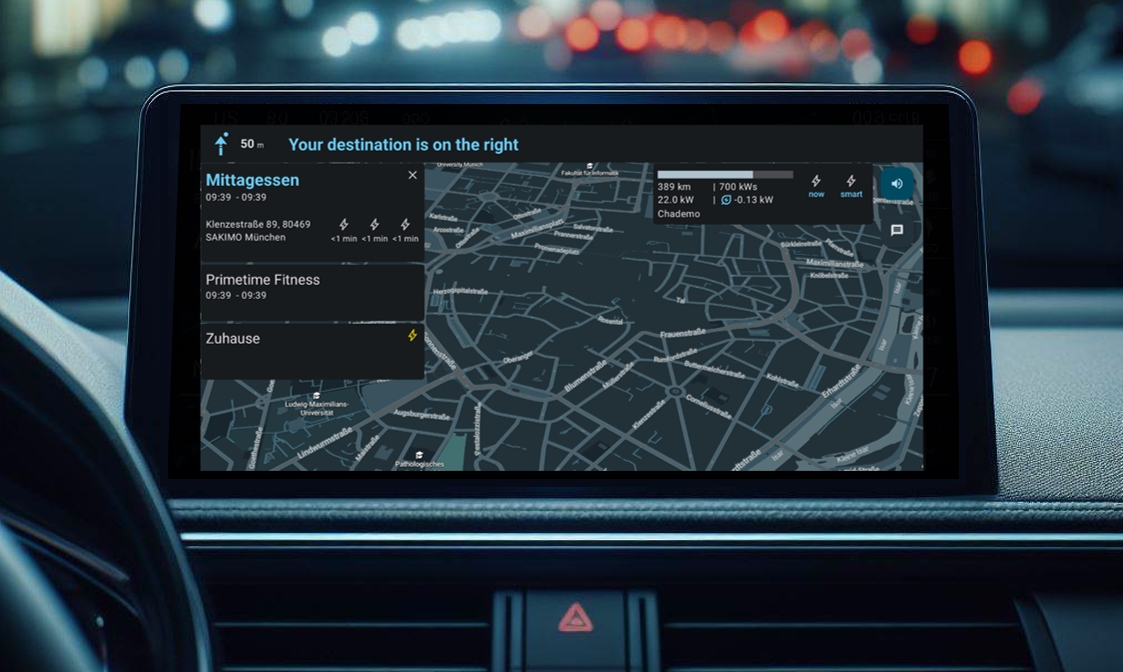Image resolution: width=1123 pixels, height=672 pixels.
Task: Tap 'Rosental' label on the map
Action: pos(610,320)
